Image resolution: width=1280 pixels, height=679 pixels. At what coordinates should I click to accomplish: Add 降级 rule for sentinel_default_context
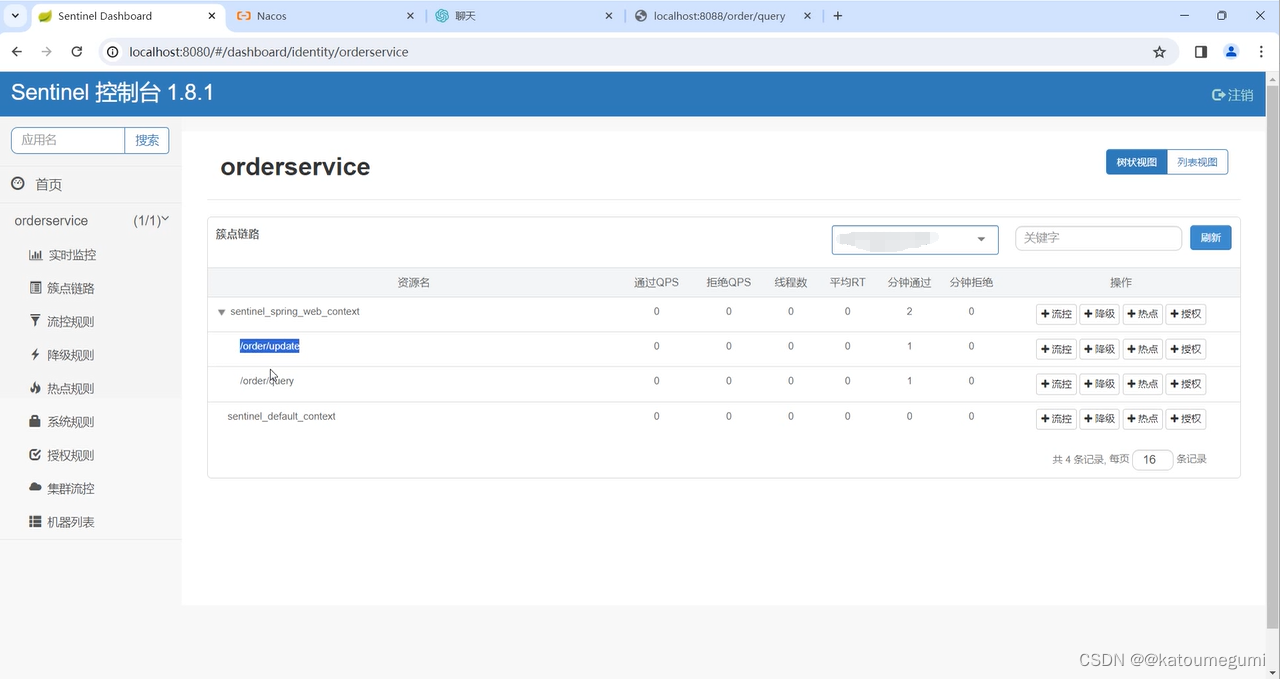pos(1099,419)
